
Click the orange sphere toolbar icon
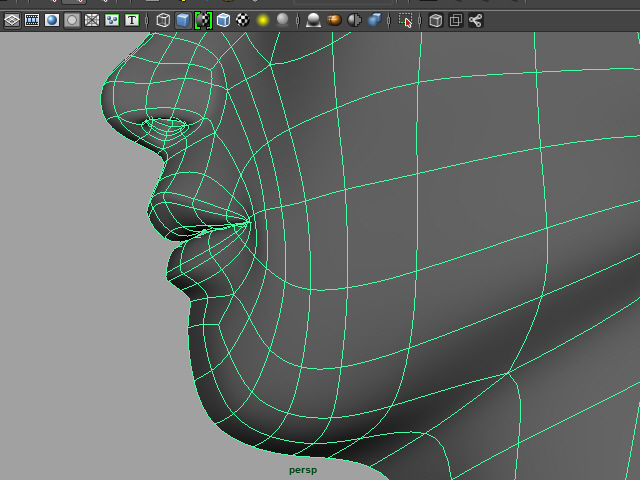tap(334, 20)
